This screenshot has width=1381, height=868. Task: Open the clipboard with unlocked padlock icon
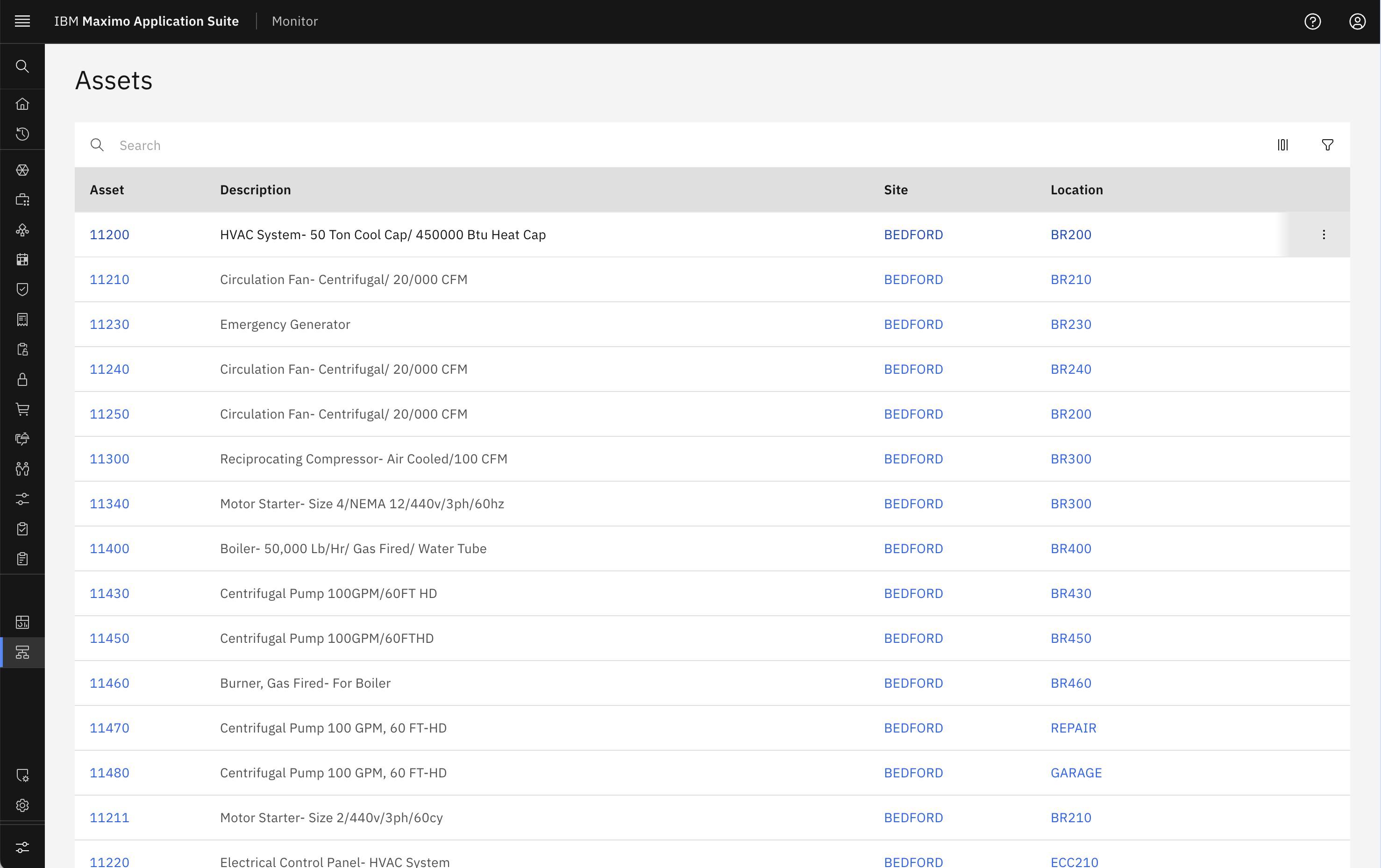22,349
